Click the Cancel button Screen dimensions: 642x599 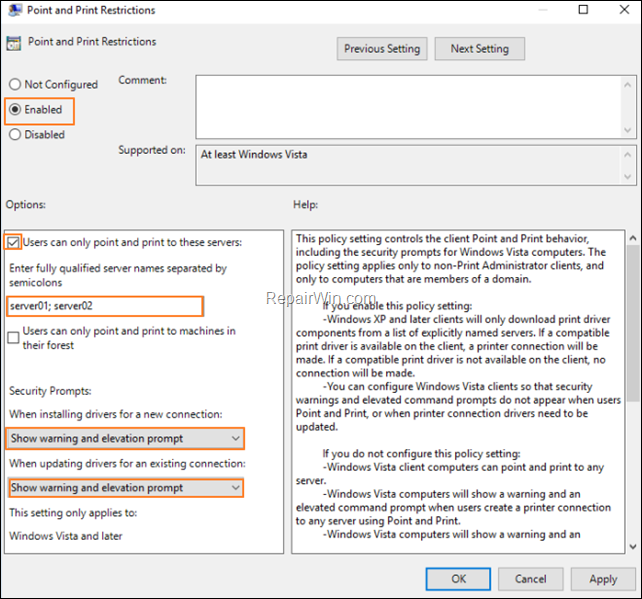coord(531,579)
